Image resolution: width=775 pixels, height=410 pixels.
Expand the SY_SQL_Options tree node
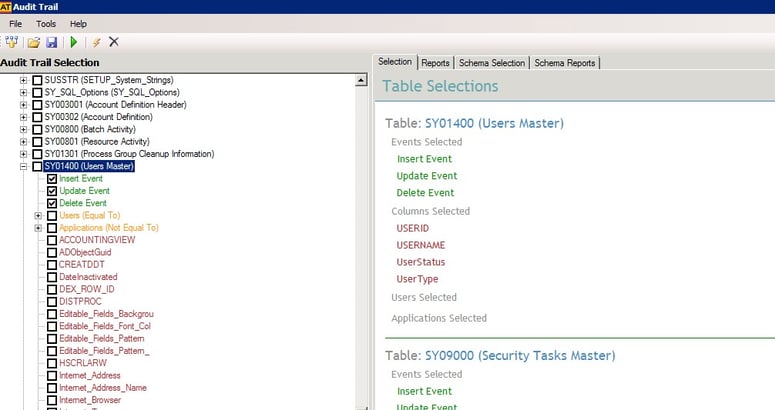point(23,92)
